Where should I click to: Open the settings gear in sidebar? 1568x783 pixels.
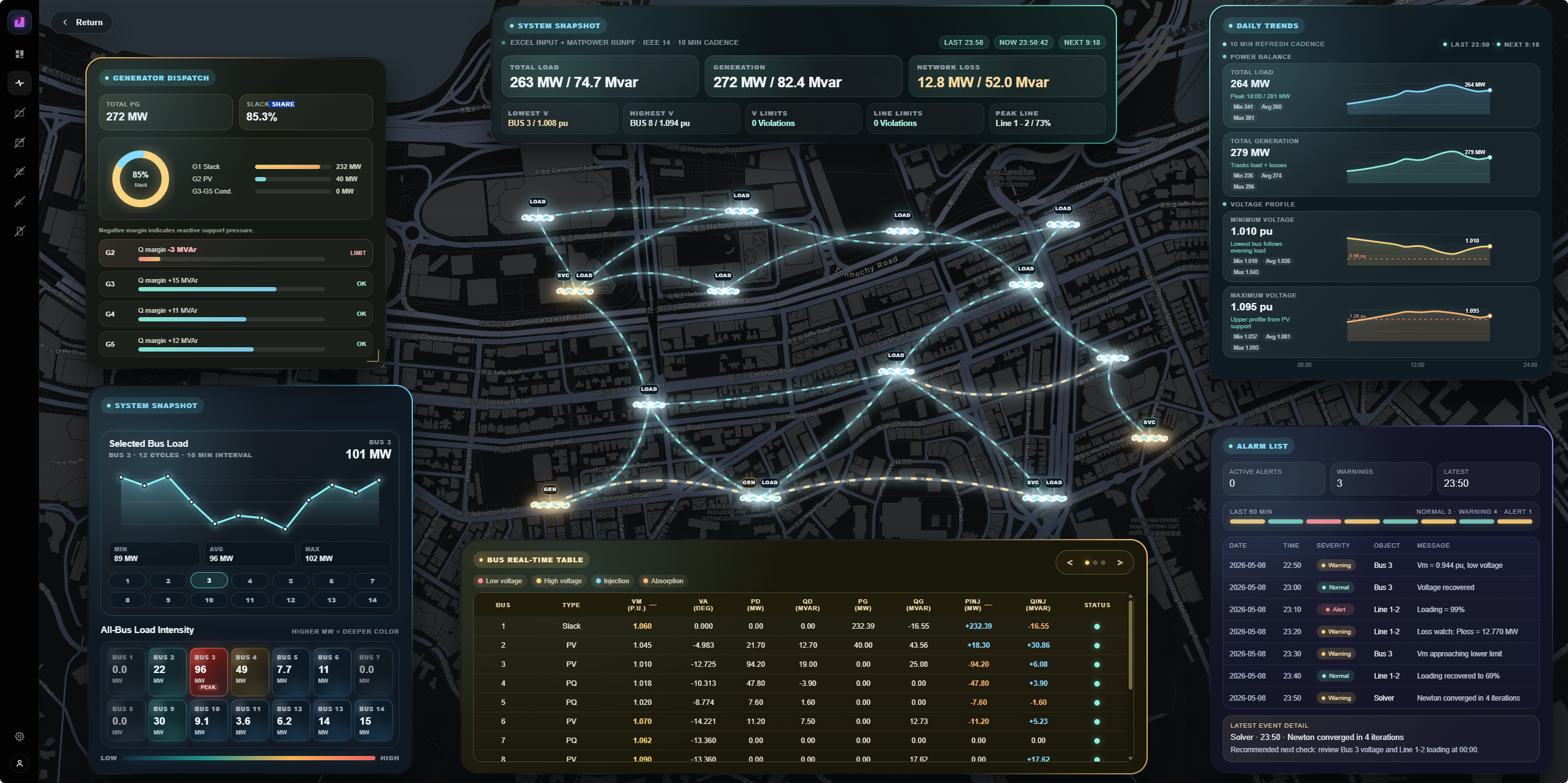[20, 736]
